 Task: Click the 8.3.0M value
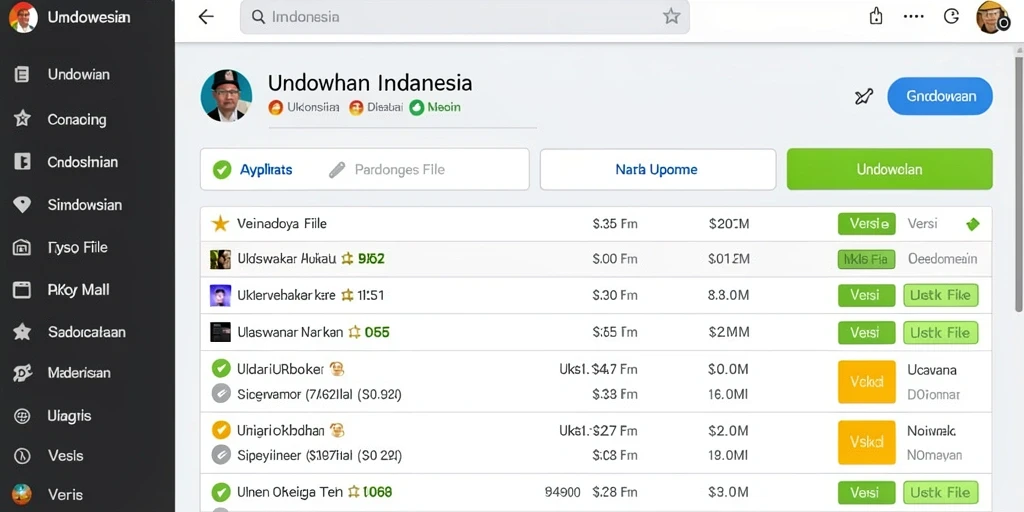pyautogui.click(x=728, y=295)
